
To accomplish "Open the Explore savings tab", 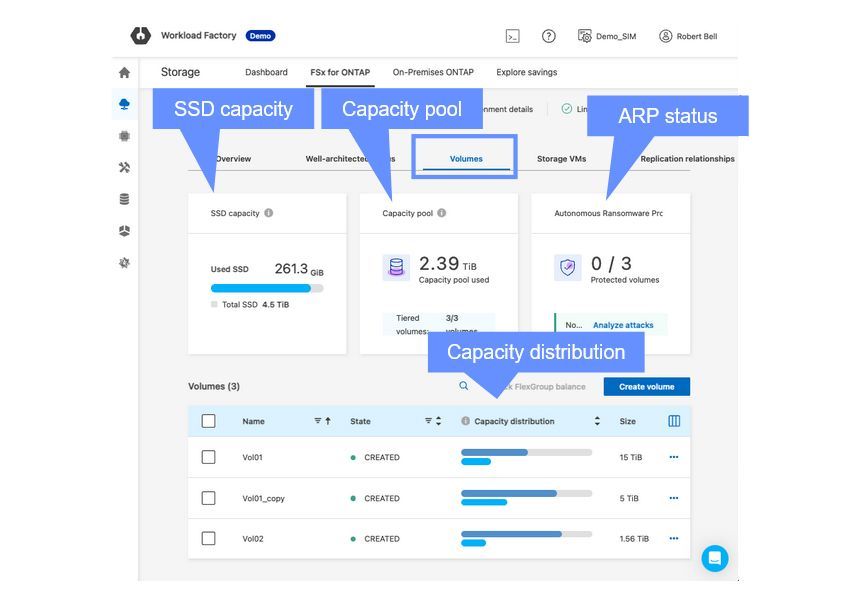I will [x=526, y=72].
